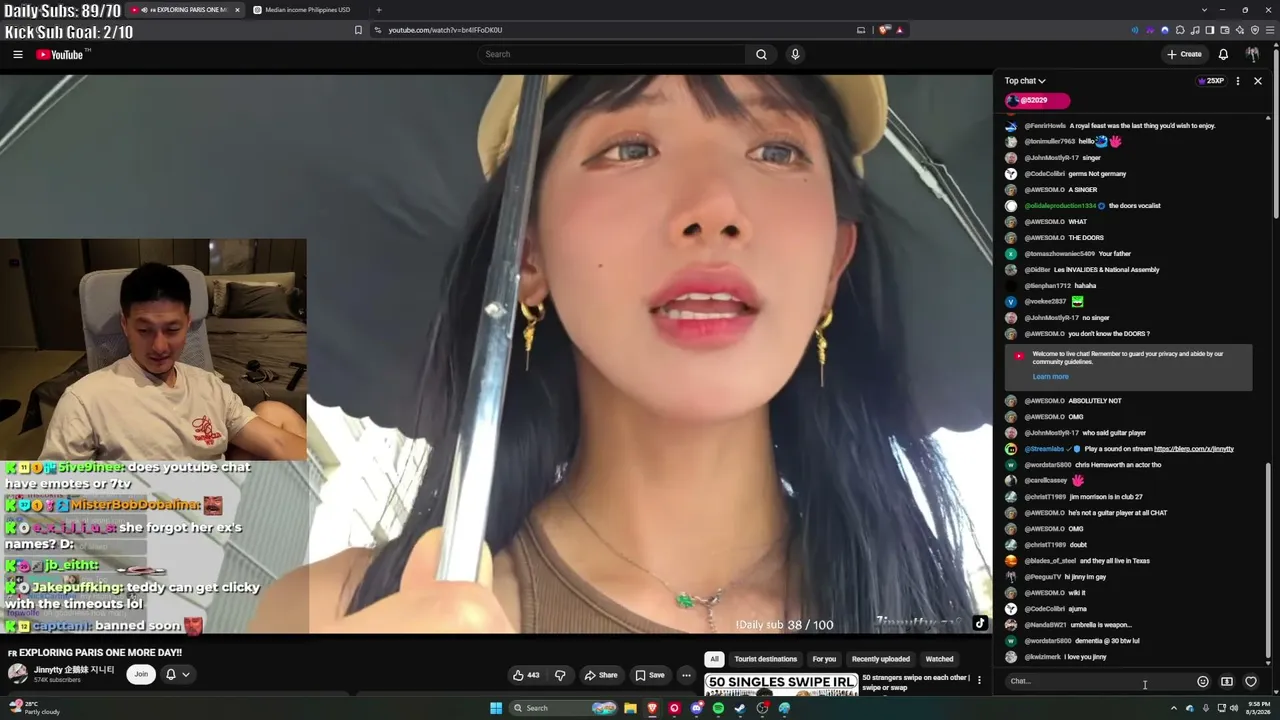Close the live chat panel
This screenshot has width=1280, height=720.
pos(1258,81)
